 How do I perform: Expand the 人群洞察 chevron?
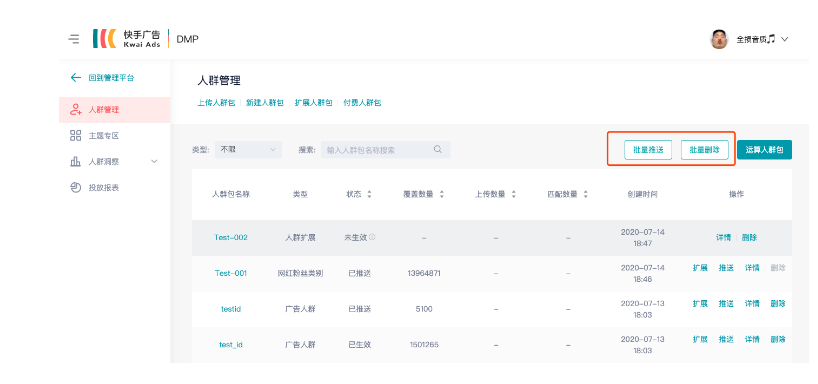click(154, 162)
